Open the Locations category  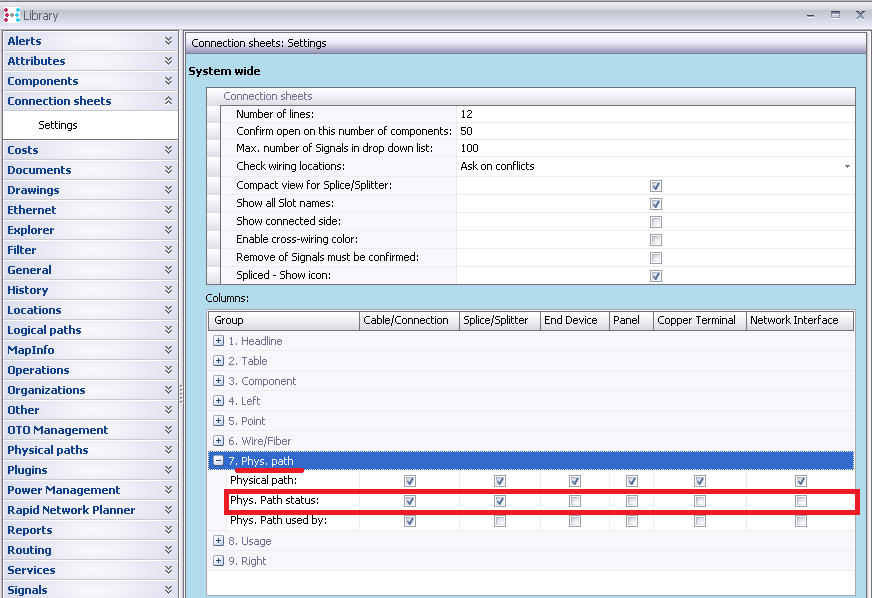90,310
